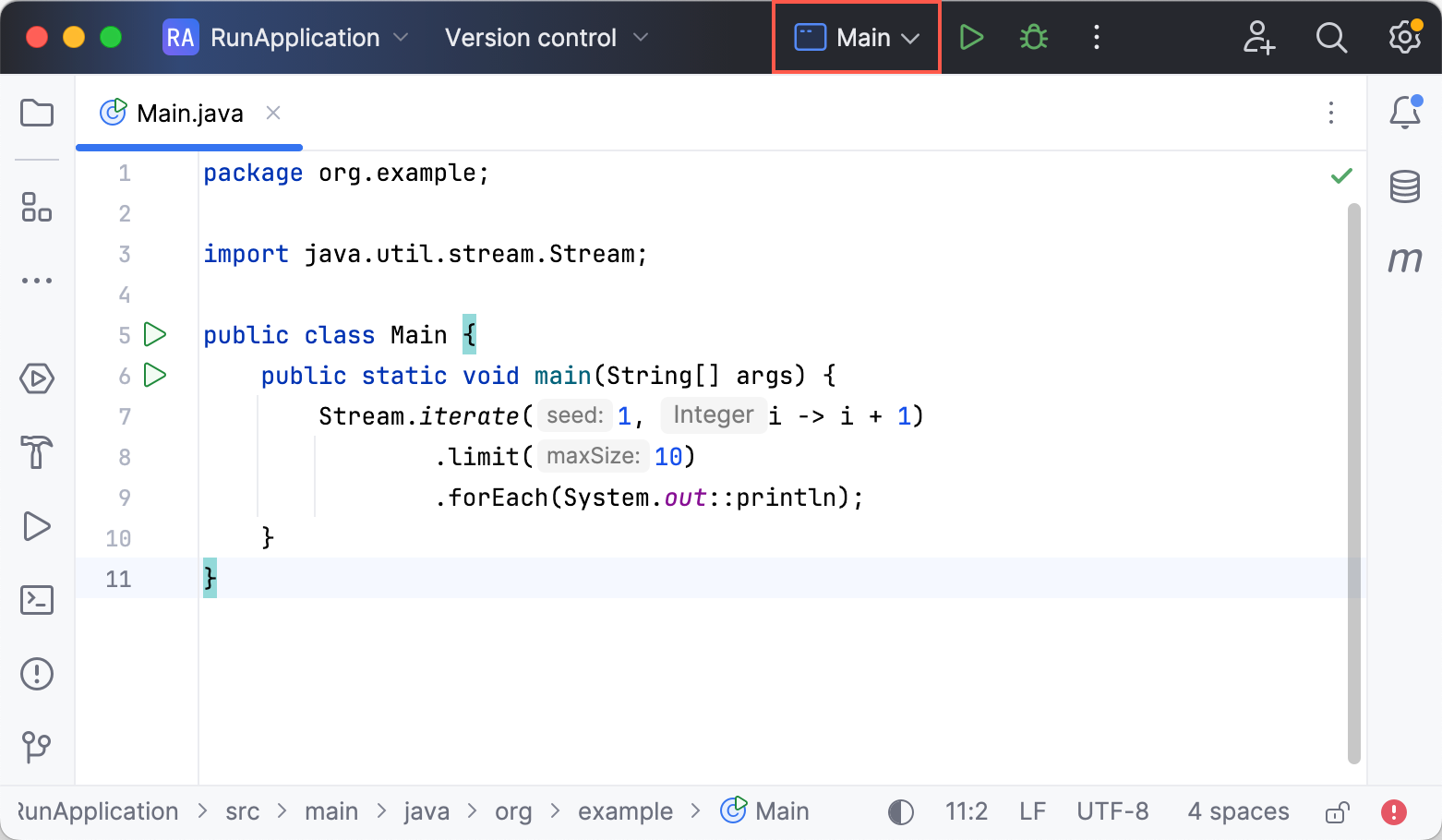
Task: Open the Database tool window
Action: [1404, 186]
